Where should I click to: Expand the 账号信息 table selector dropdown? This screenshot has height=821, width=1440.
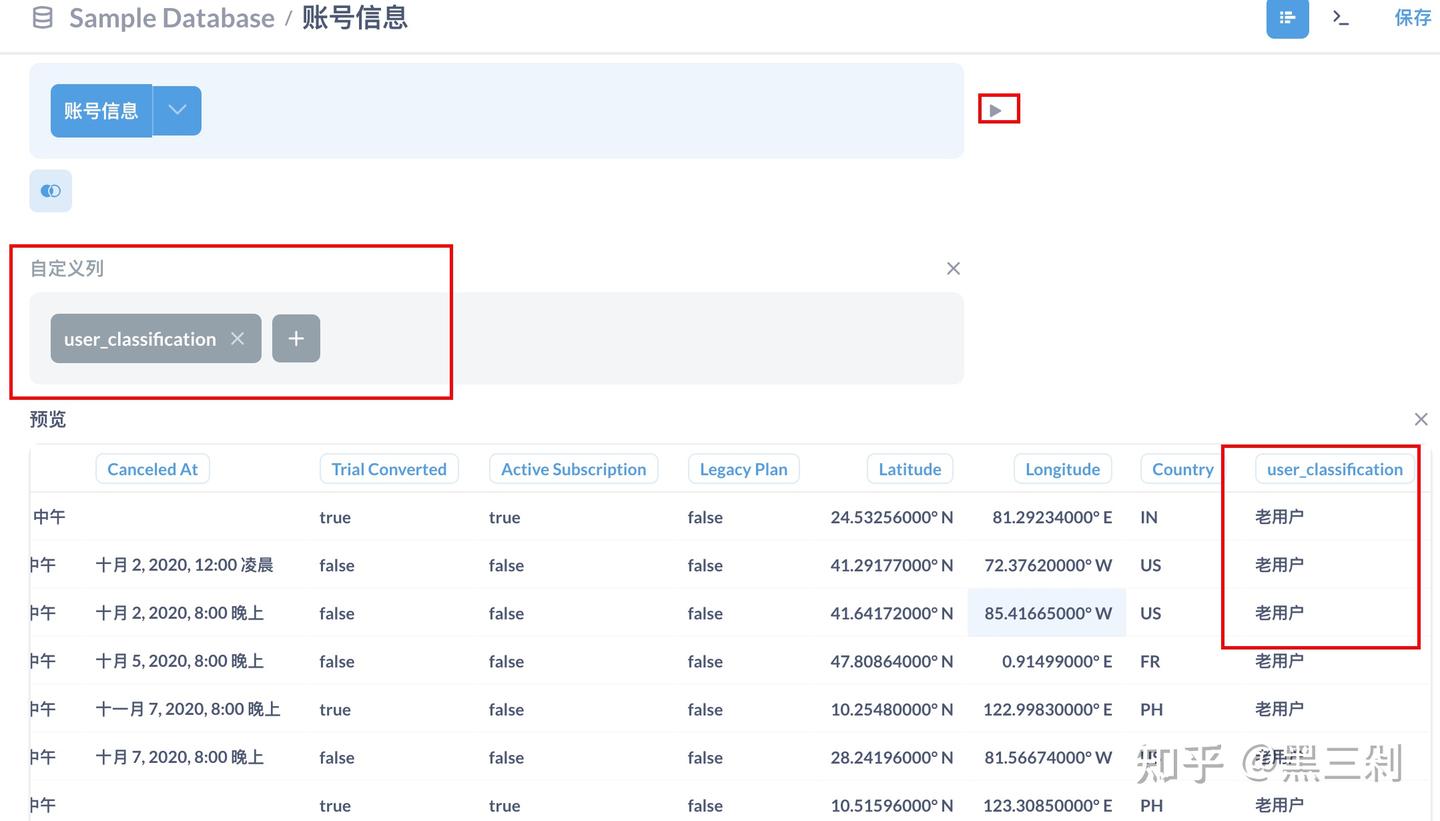coord(176,110)
